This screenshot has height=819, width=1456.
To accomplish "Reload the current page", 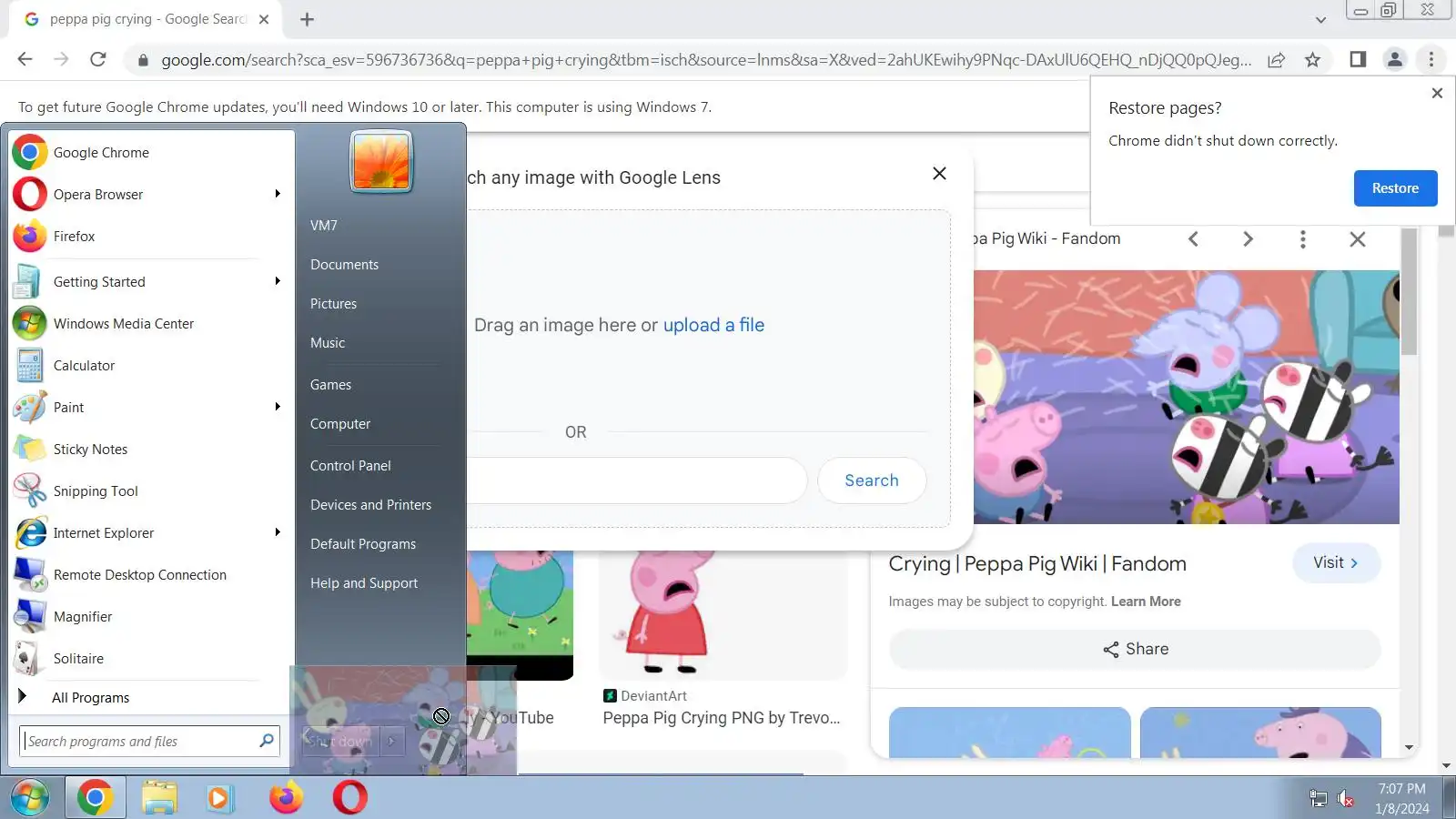I will 98,59.
